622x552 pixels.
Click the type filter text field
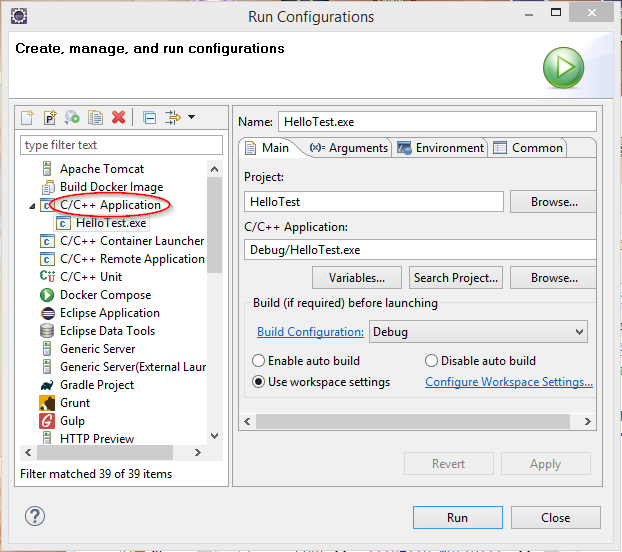pos(120,146)
